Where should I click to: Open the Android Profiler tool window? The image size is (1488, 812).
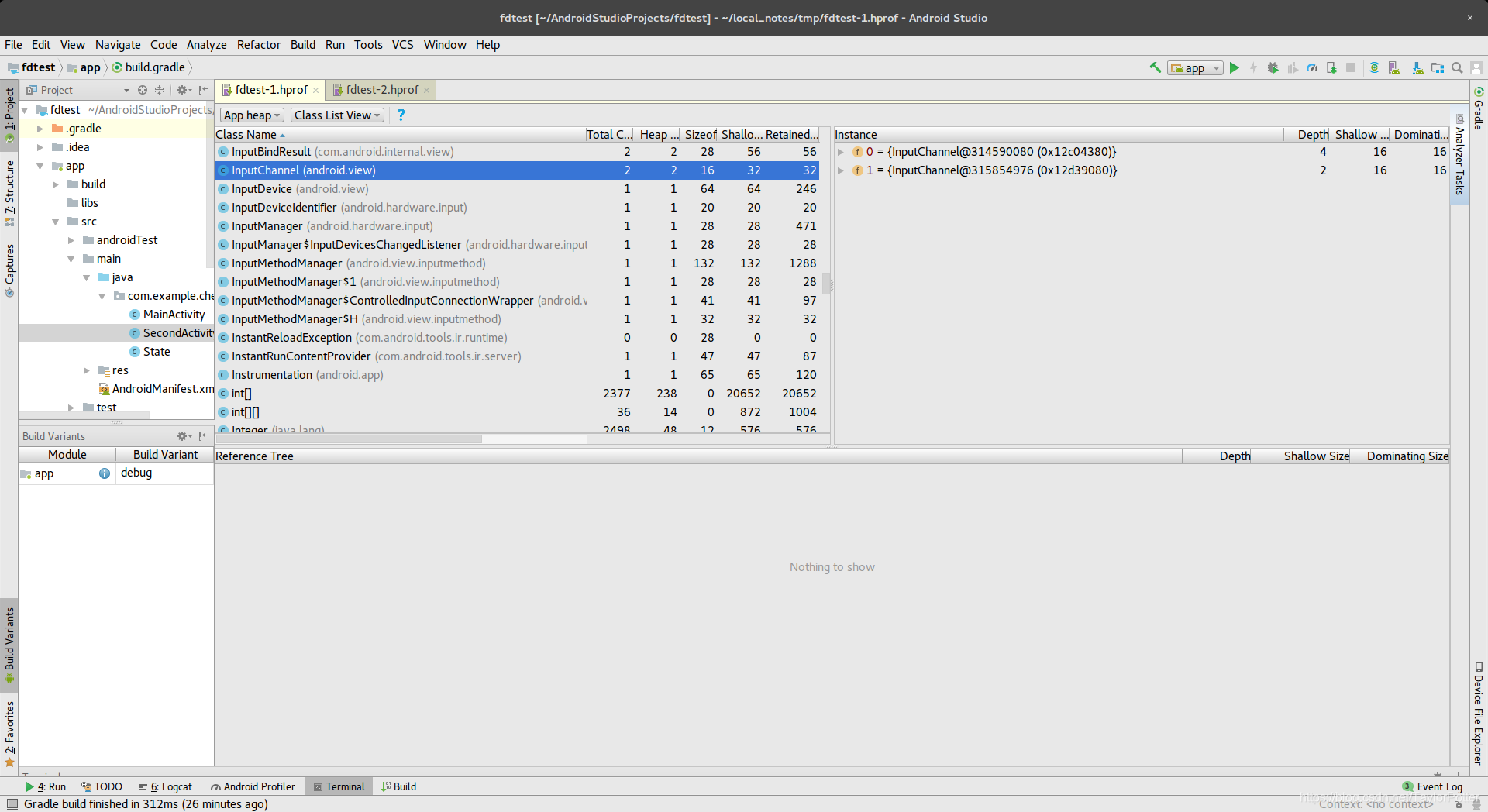pos(253,786)
